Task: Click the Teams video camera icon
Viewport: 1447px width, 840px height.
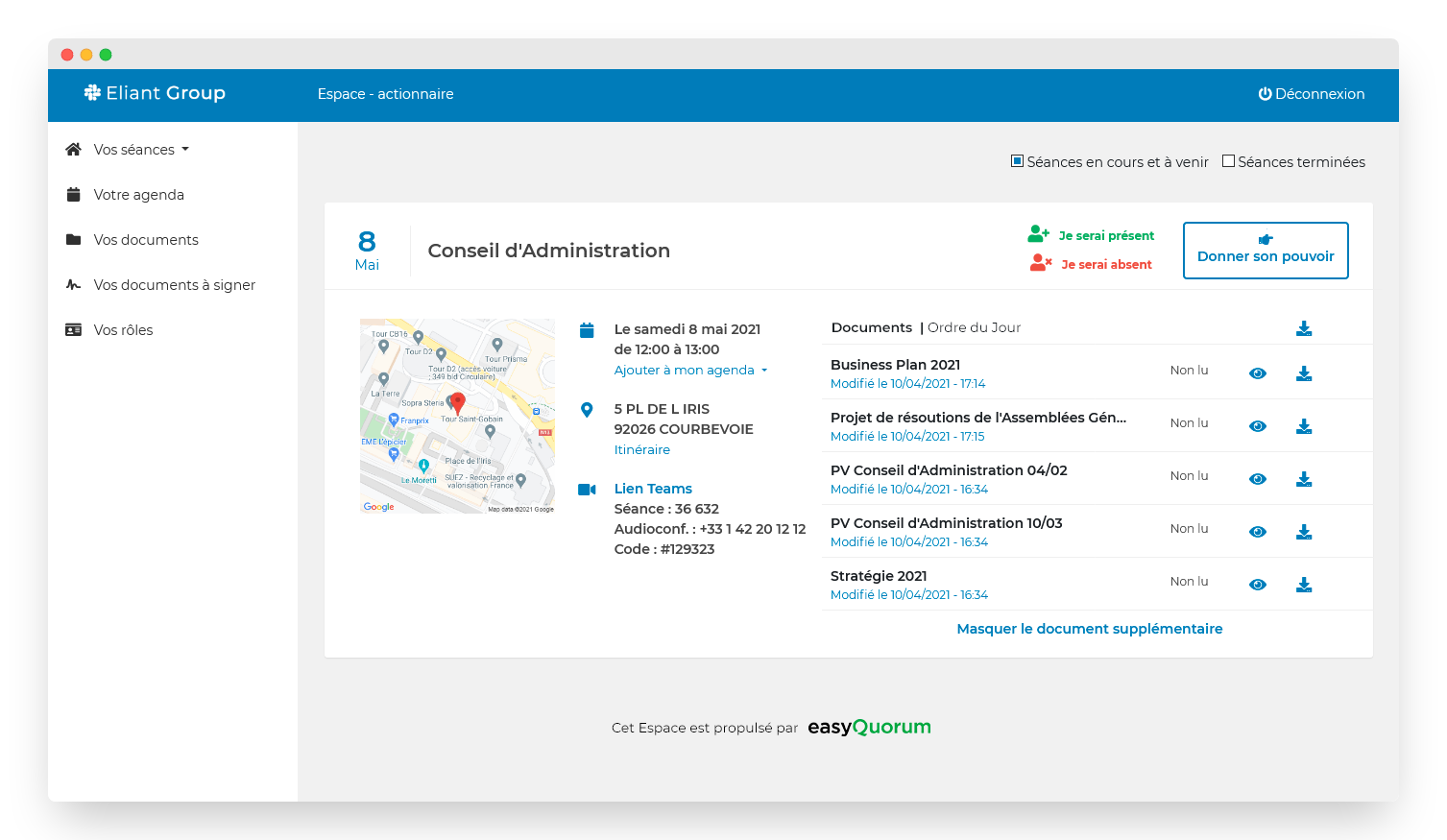Action: coord(587,490)
